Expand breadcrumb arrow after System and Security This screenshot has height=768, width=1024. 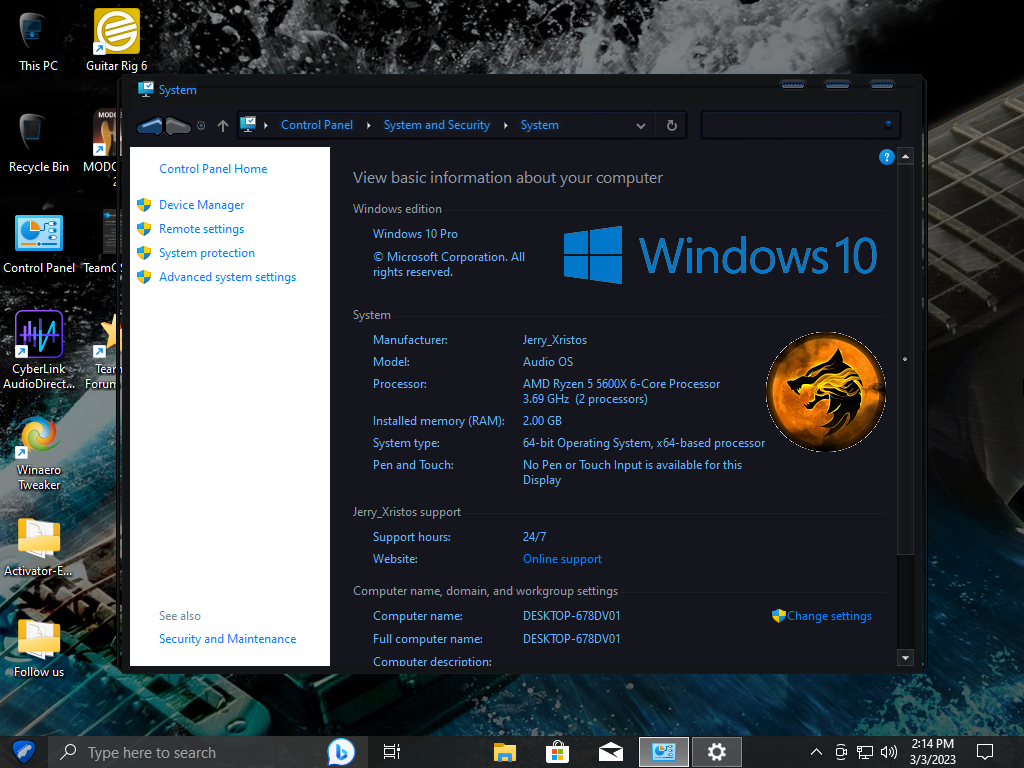tap(505, 125)
